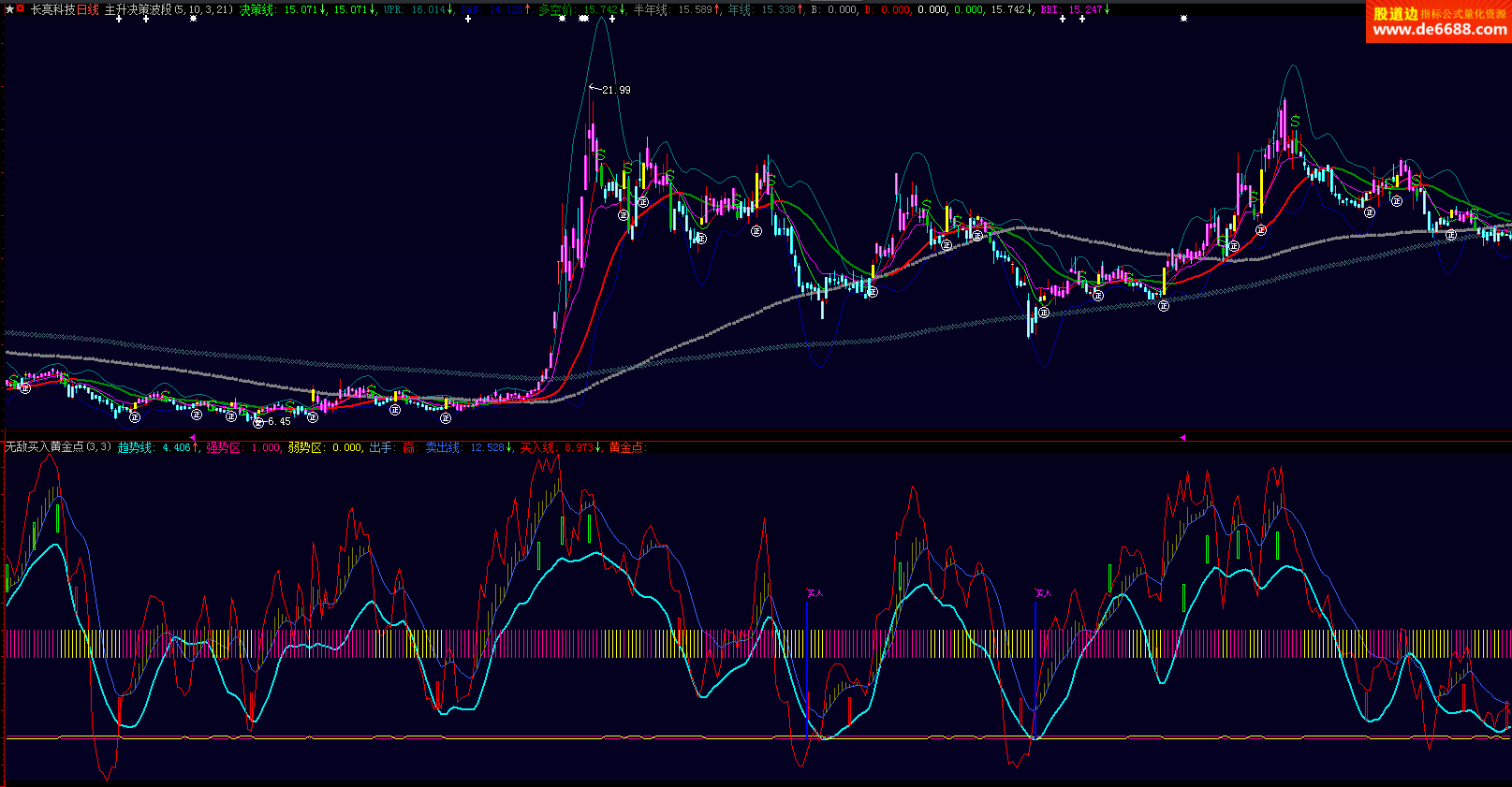
Task: Click the green S marker at the rightmost price peak
Action: (x=1295, y=122)
